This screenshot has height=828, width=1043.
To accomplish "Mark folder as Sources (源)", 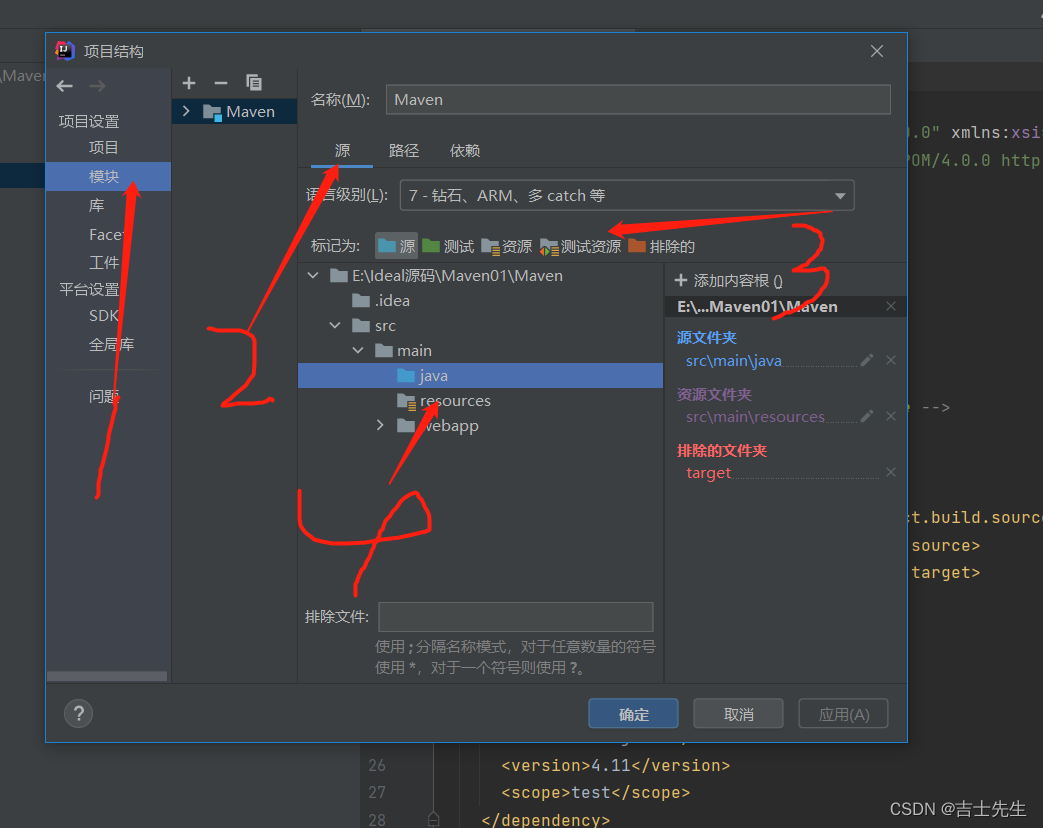I will tap(396, 247).
